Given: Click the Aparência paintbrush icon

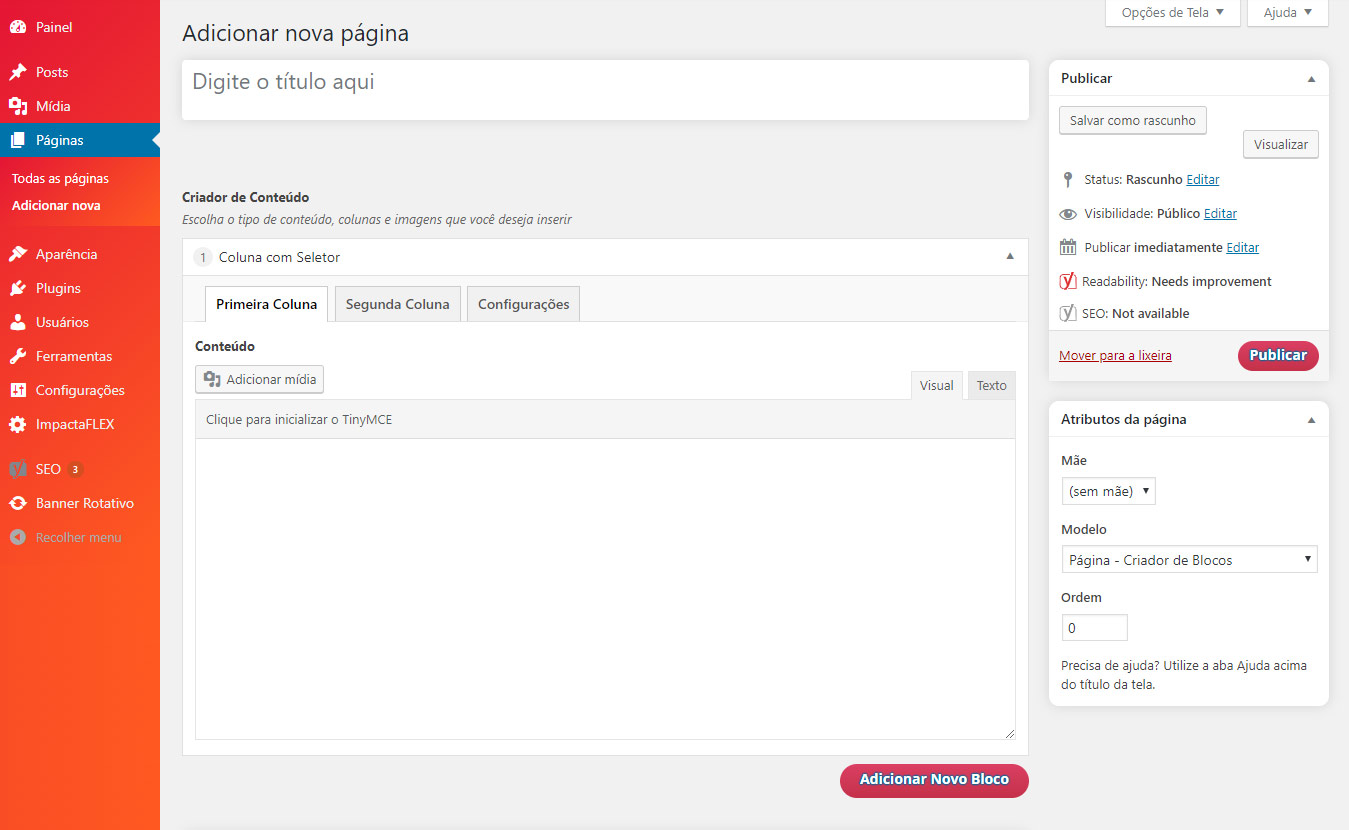Looking at the screenshot, I should coord(18,254).
